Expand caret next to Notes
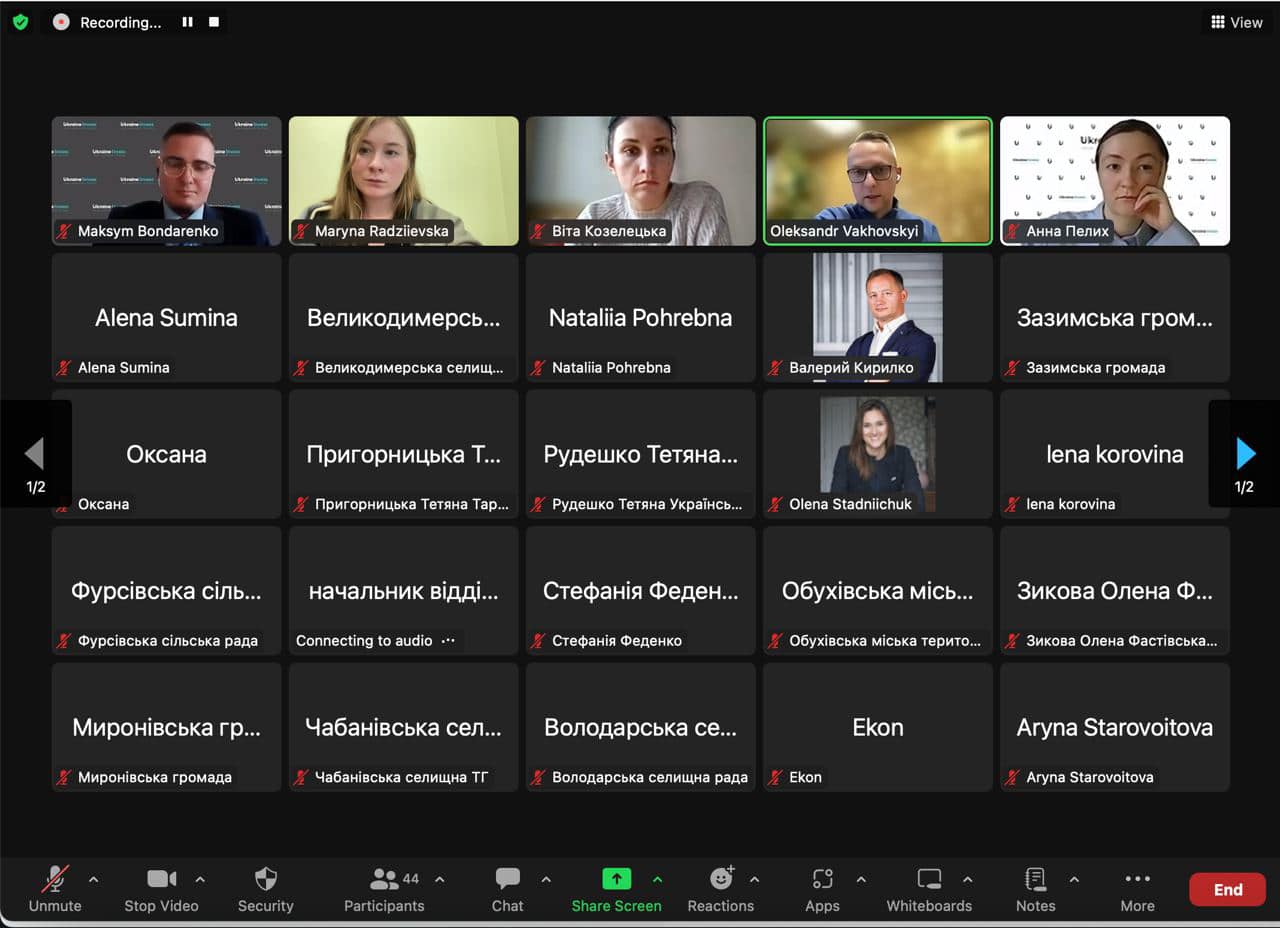 1074,880
